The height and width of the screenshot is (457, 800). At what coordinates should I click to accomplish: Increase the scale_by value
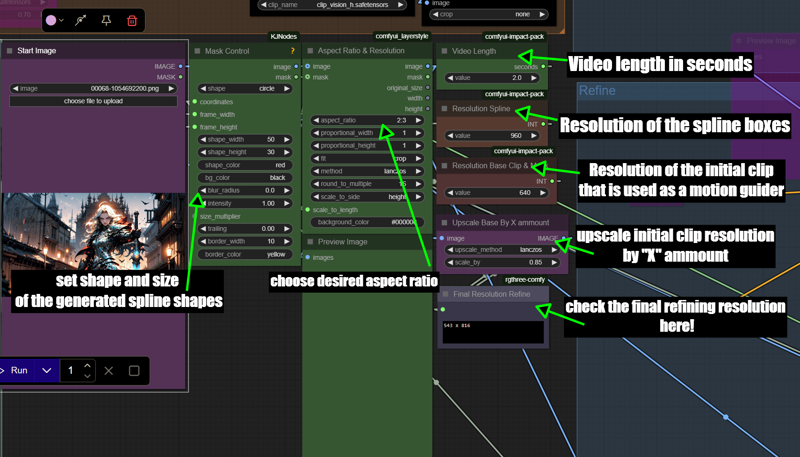click(554, 262)
